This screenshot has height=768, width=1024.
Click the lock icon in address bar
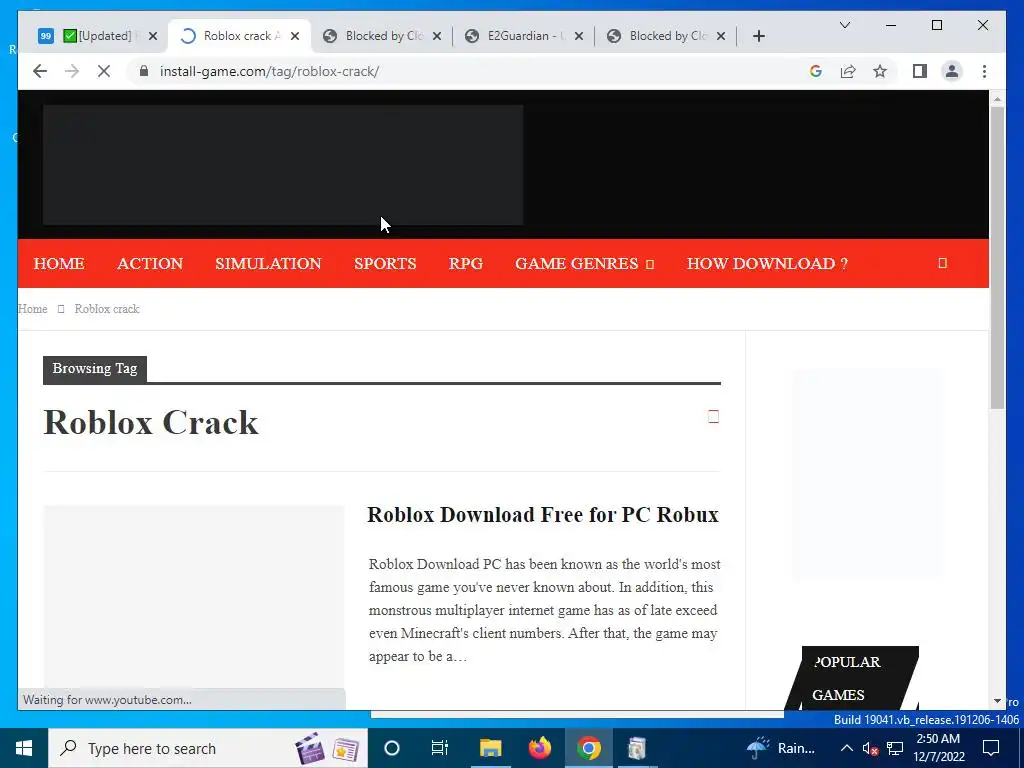click(144, 71)
